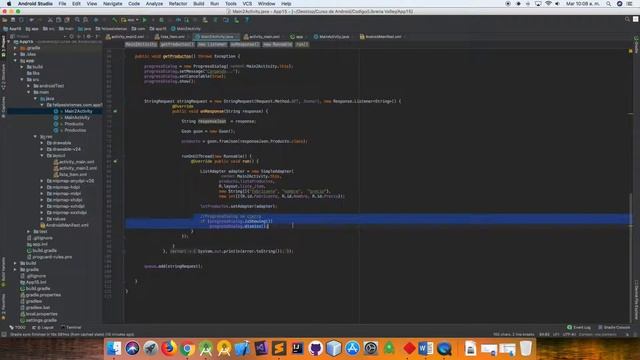The height and width of the screenshot is (360, 640).
Task: Open Finder from the Dock
Action: click(114, 349)
